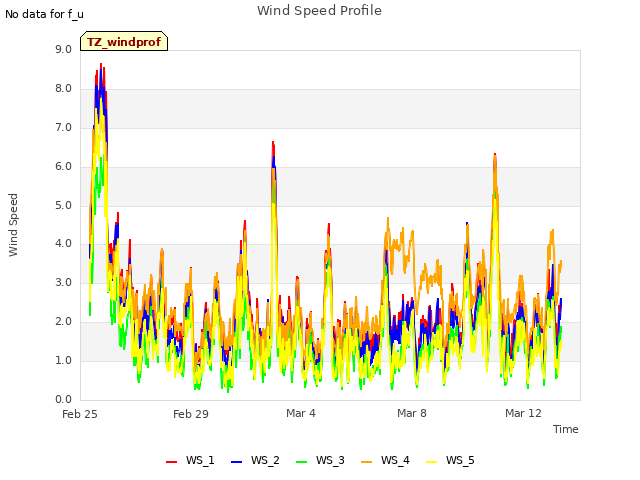This screenshot has width=640, height=480.
Task: Click the Mar 8 x-axis tick label
Action: [412, 413]
